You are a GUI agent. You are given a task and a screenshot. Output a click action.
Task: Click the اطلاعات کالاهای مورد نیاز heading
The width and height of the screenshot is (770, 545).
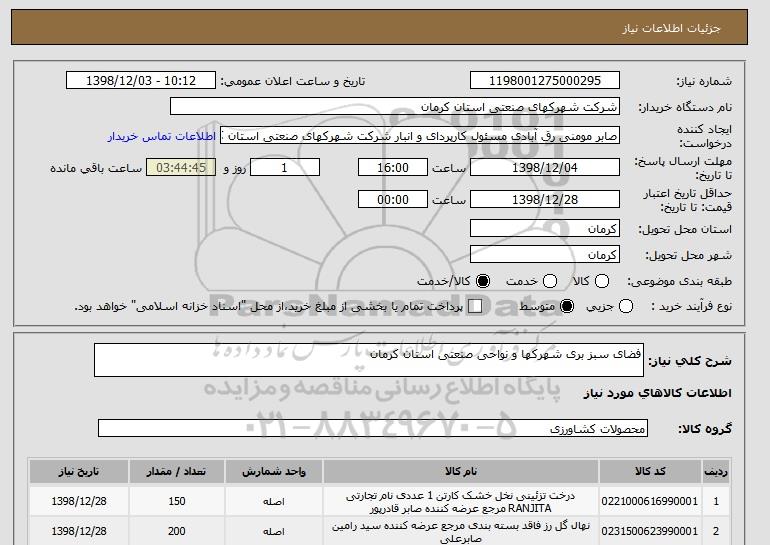click(658, 393)
